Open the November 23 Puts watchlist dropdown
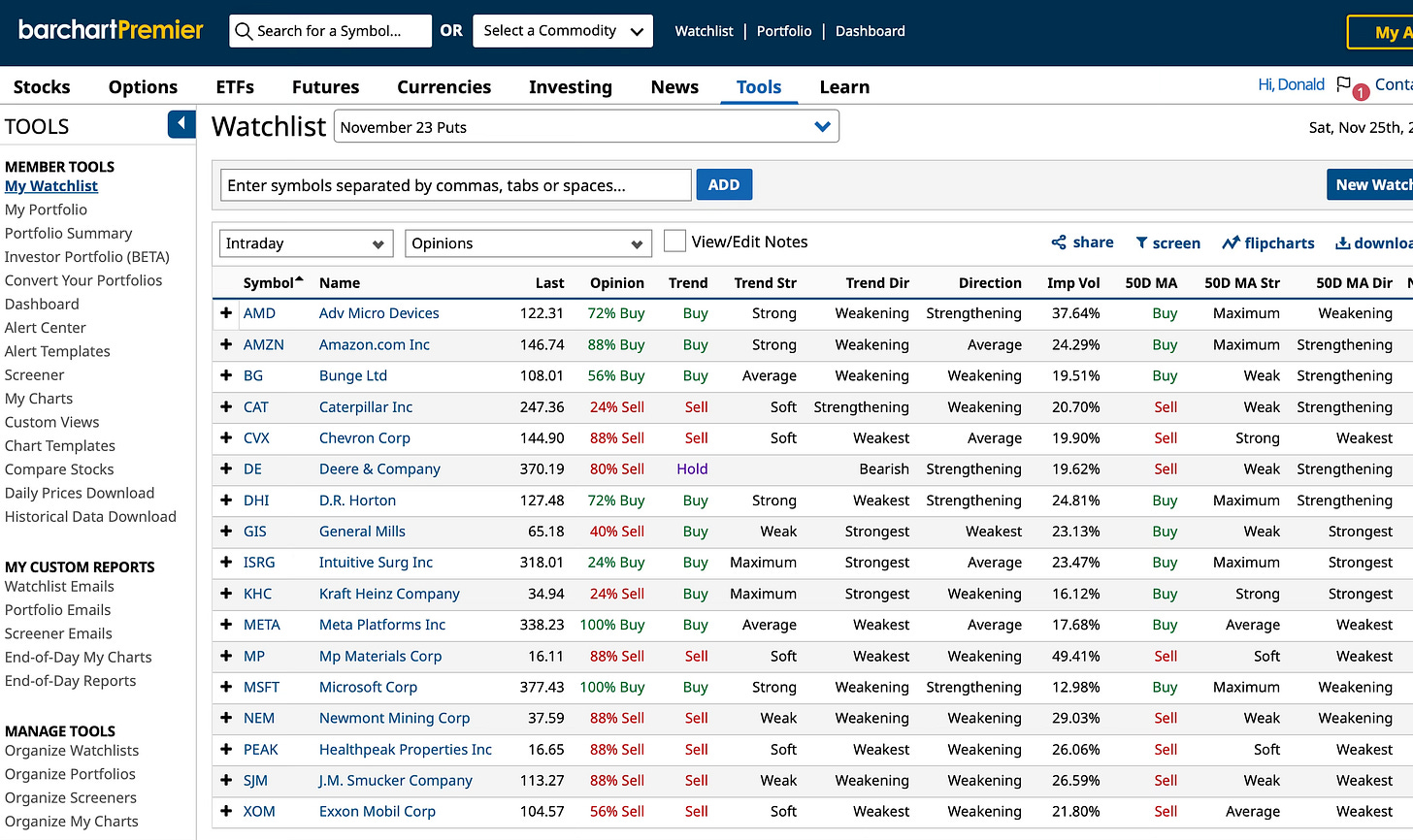This screenshot has height=840, width=1413. [x=586, y=127]
